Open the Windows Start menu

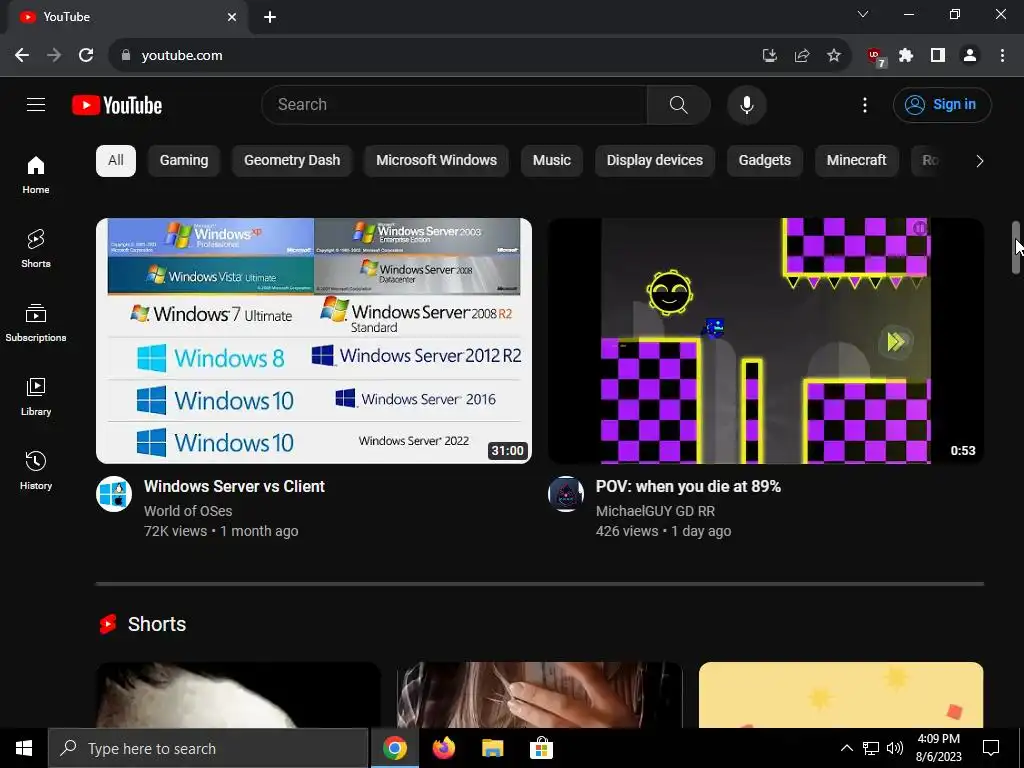coord(24,748)
